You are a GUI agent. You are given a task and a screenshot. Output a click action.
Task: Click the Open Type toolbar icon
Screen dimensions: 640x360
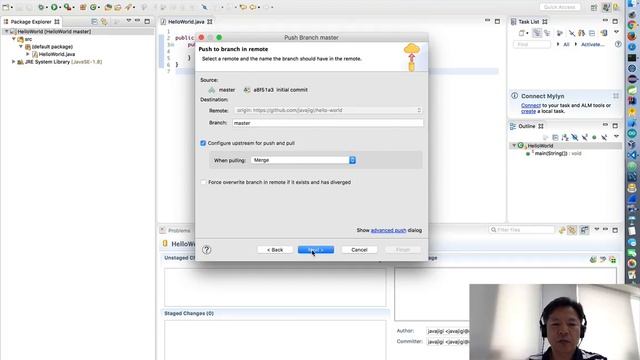pyautogui.click(x=108, y=7)
